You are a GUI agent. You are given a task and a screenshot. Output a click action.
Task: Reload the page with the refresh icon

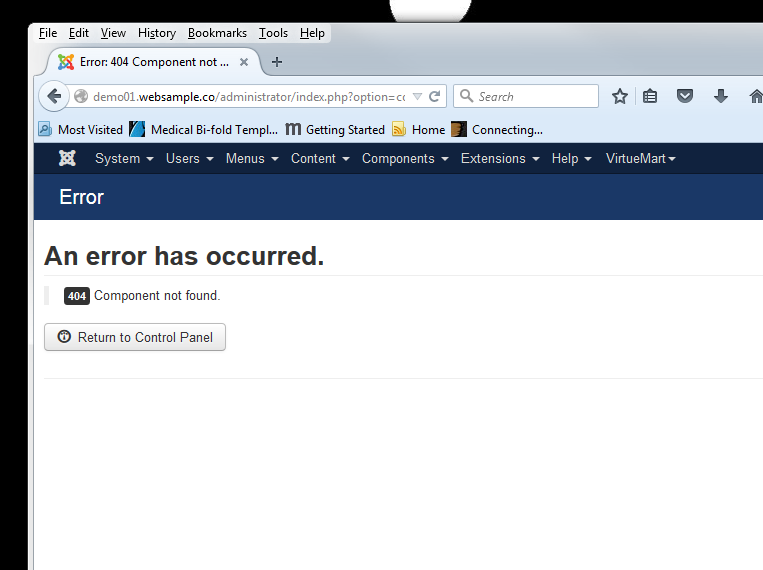pos(435,97)
